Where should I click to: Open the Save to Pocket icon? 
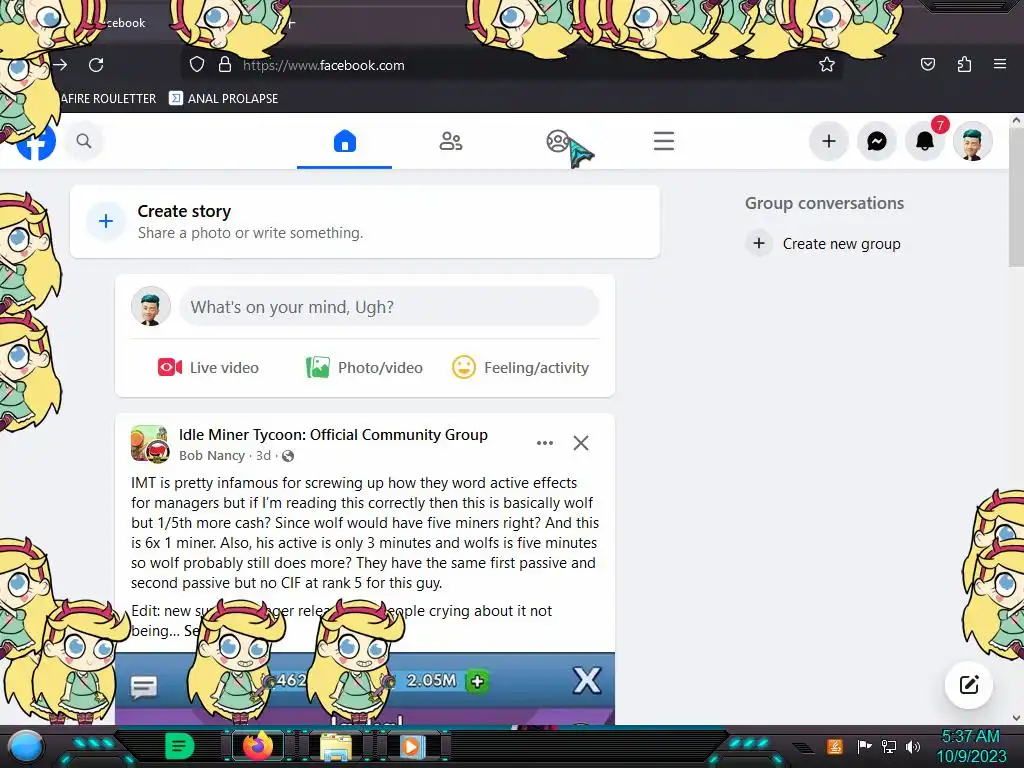point(927,64)
